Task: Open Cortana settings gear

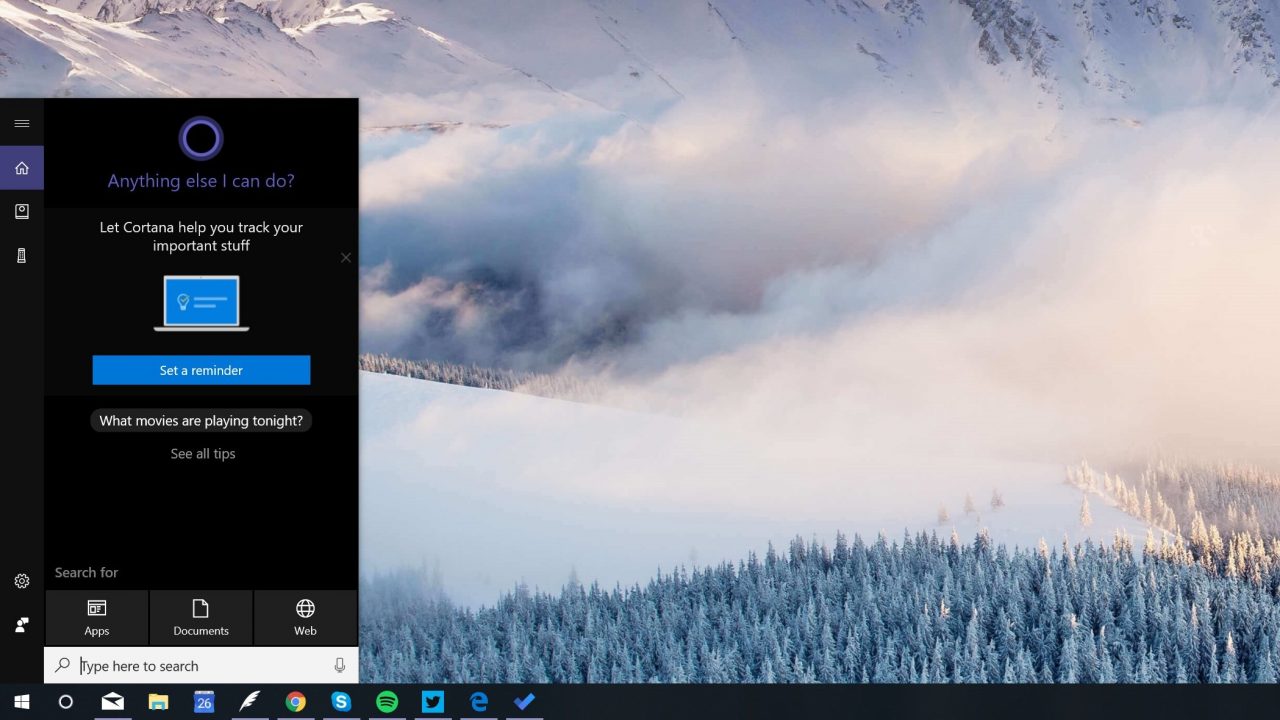Action: [x=22, y=581]
